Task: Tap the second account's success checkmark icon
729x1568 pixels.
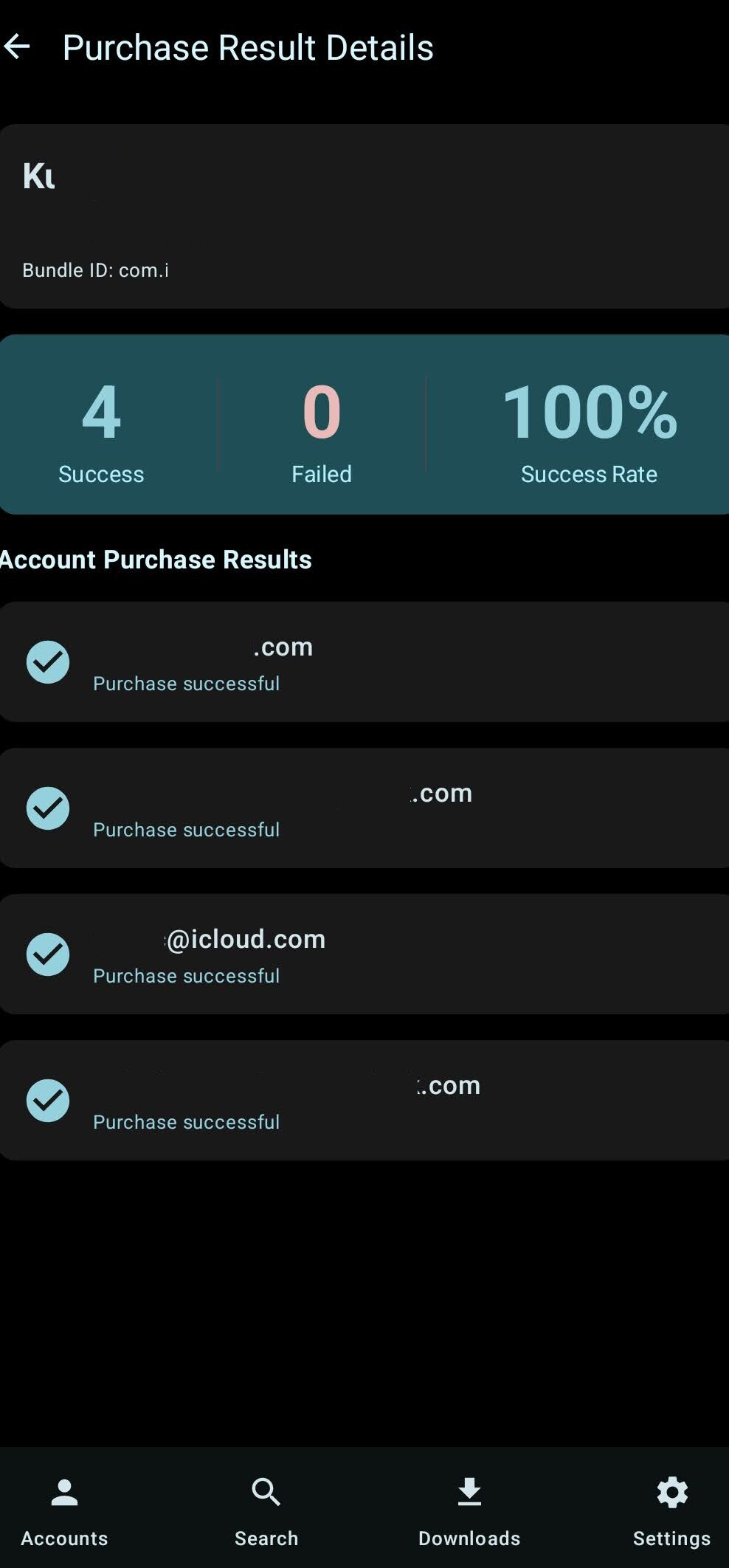Action: (48, 808)
